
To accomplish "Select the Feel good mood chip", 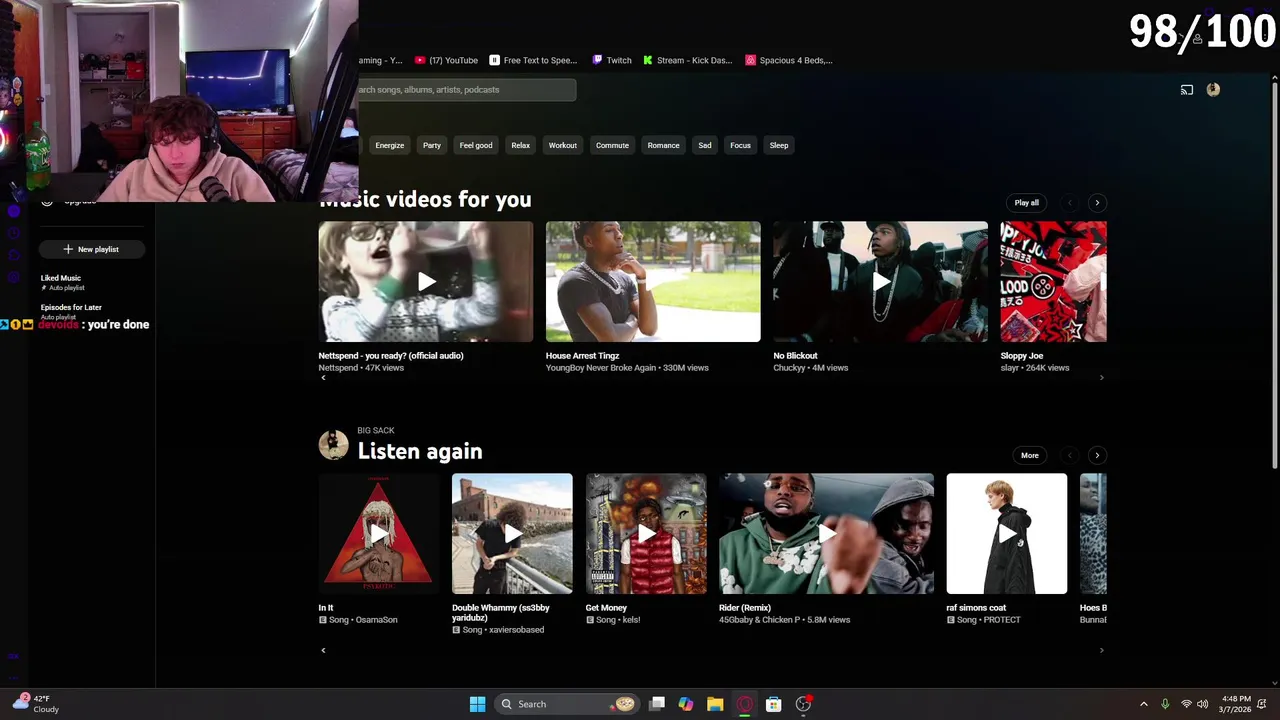I will [476, 146].
